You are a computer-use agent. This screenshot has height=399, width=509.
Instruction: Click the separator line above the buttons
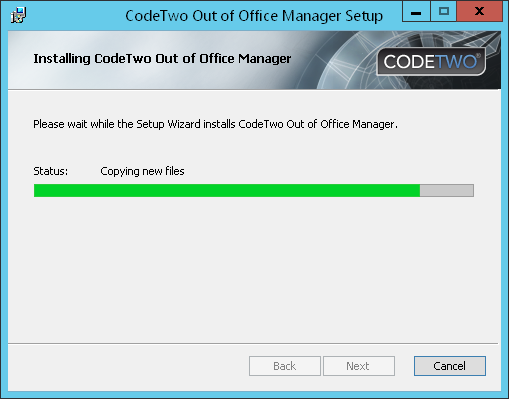click(x=253, y=343)
